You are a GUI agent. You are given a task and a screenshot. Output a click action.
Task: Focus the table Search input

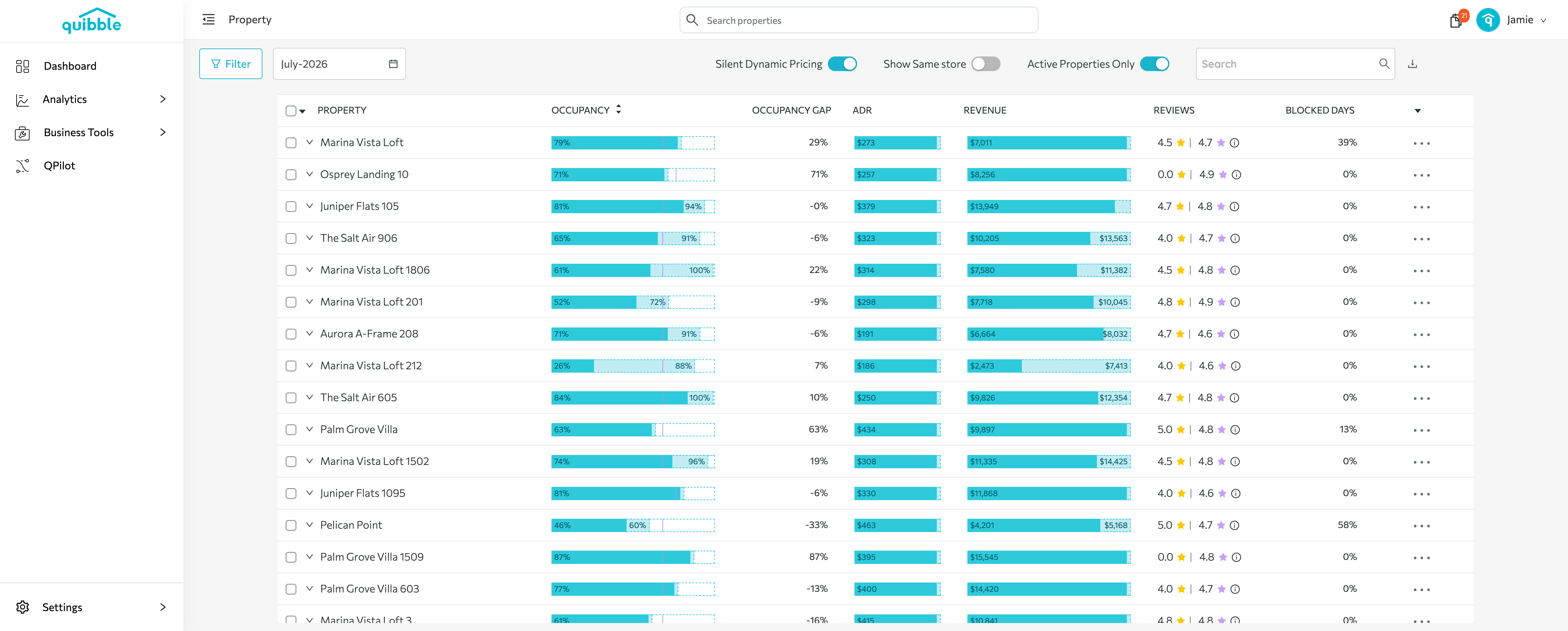1295,64
